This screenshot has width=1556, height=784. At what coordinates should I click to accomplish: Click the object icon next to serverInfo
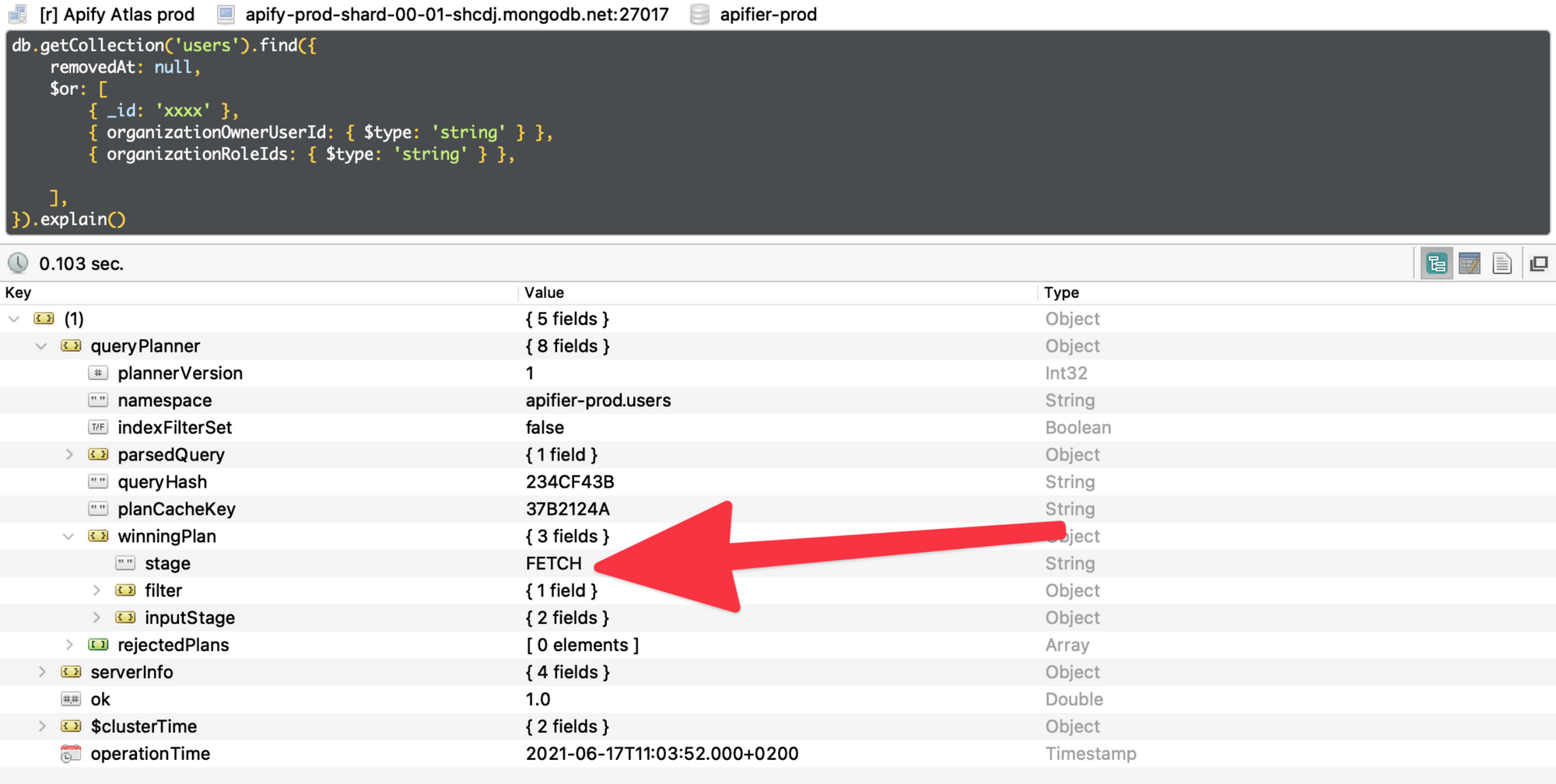click(x=72, y=672)
